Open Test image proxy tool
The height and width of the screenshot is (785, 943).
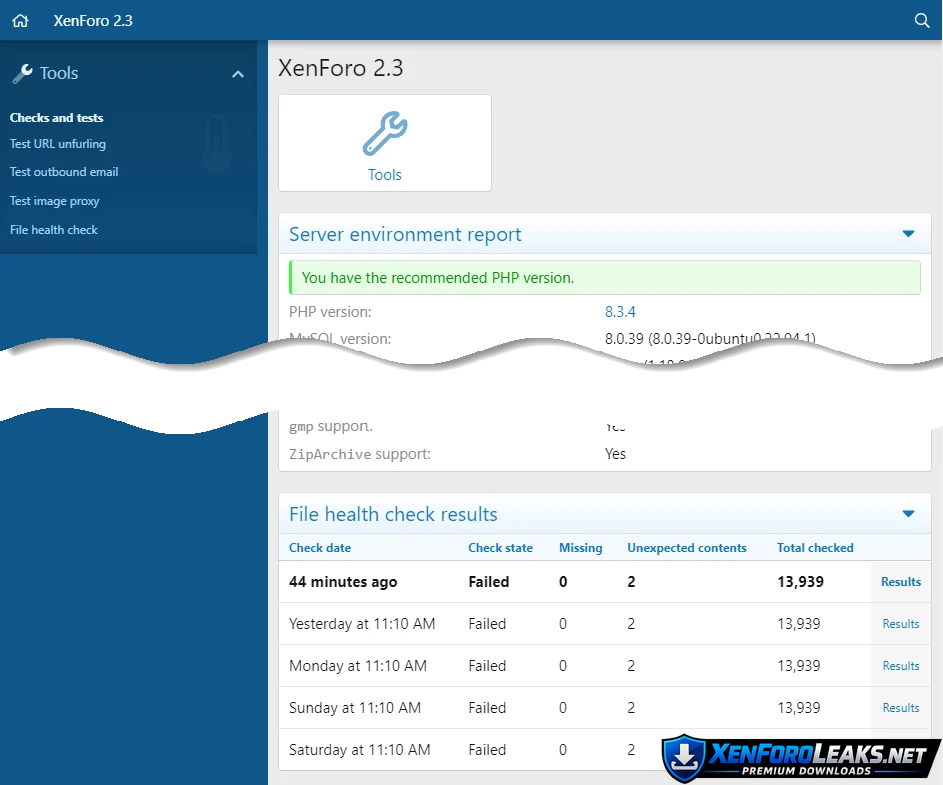pyautogui.click(x=55, y=201)
